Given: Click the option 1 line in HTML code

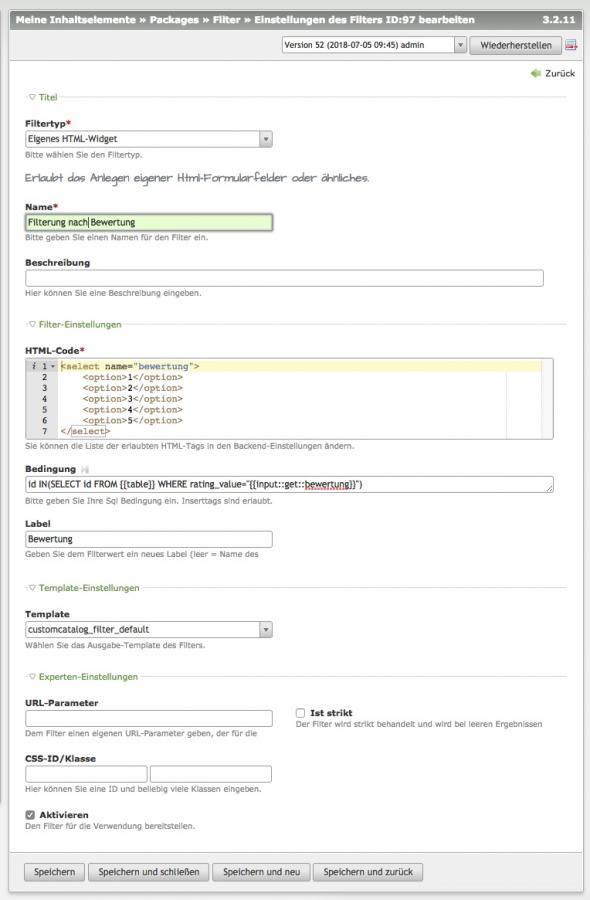Looking at the screenshot, I should coord(133,377).
